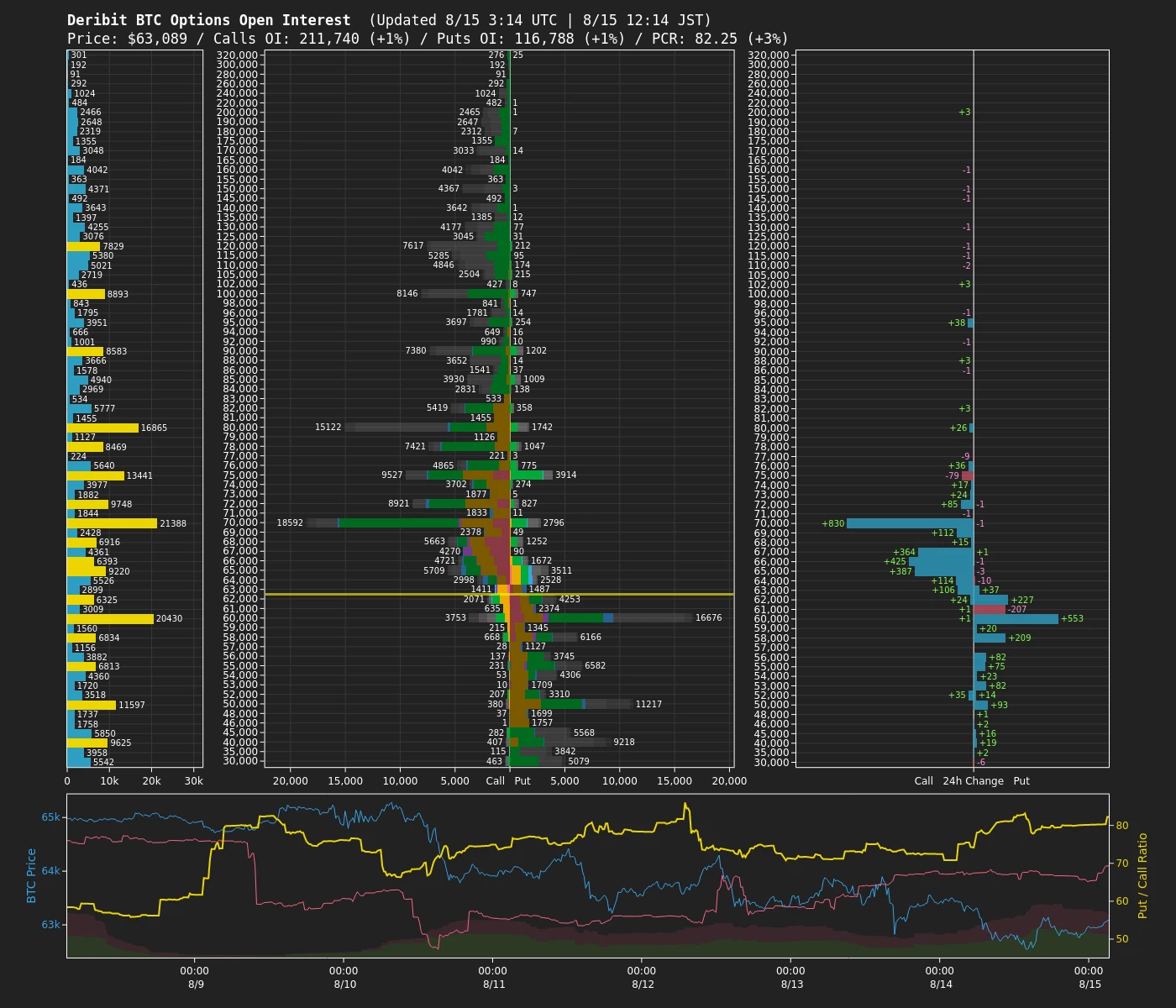Click the 16676 put open interest value
Image resolution: width=1176 pixels, height=1008 pixels.
[x=708, y=617]
